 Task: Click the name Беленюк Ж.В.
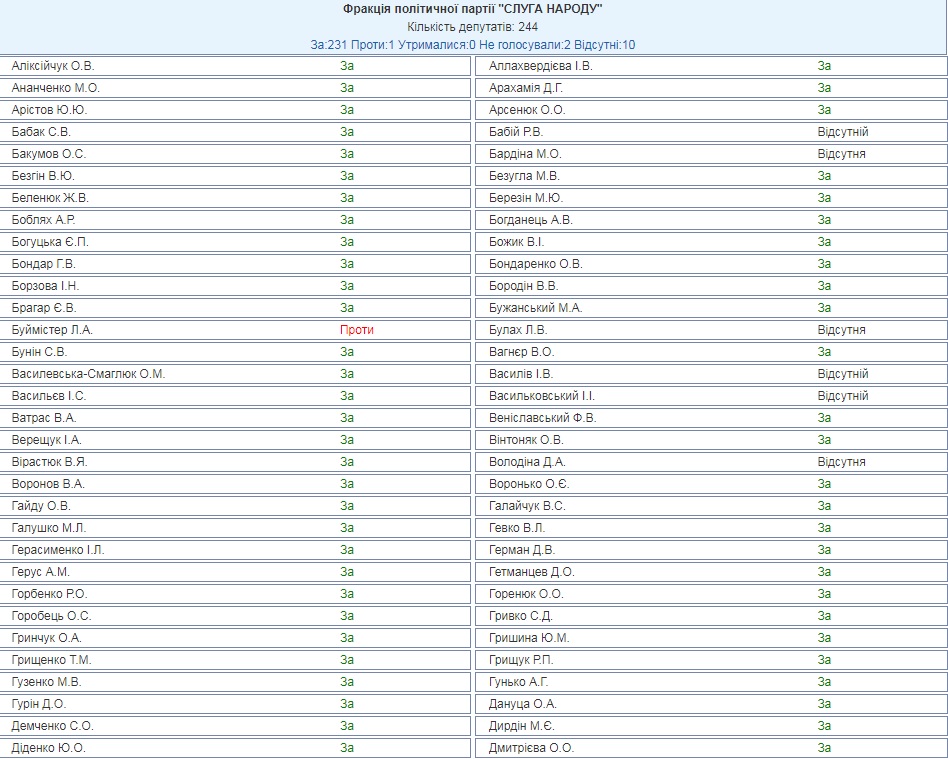[x=50, y=198]
